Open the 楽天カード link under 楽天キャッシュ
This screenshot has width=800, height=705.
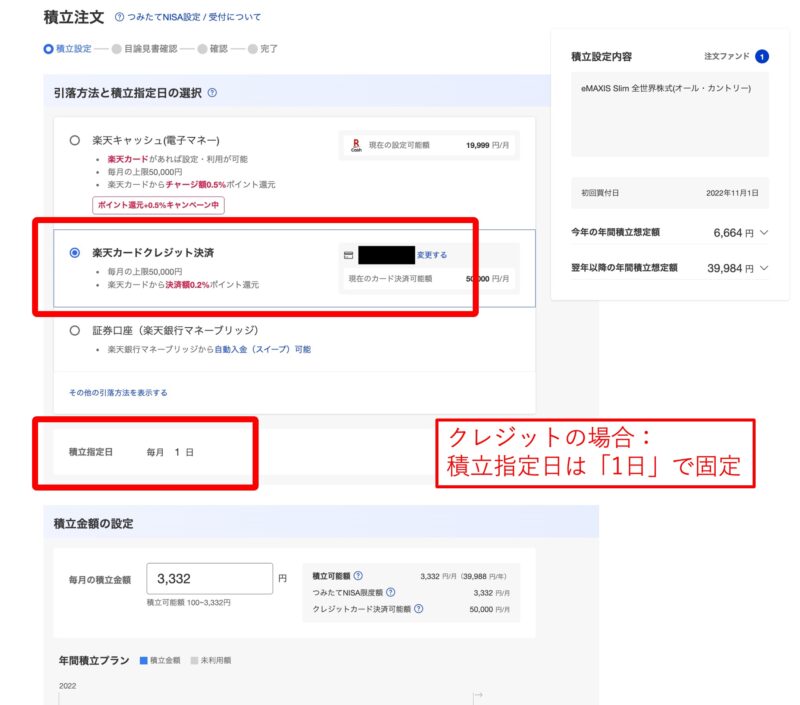click(128, 159)
